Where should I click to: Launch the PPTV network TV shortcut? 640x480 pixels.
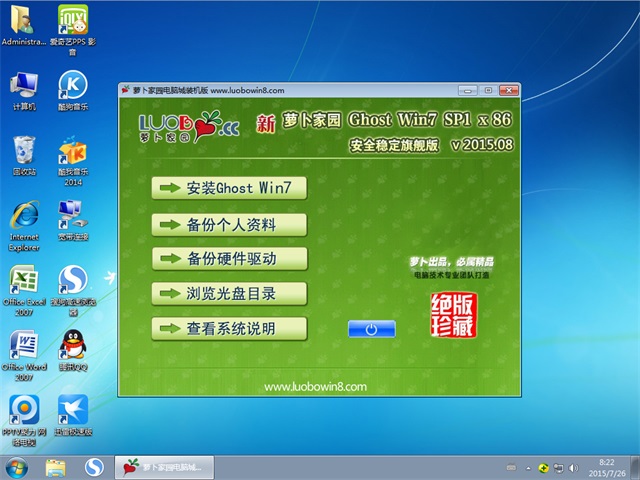(24, 420)
